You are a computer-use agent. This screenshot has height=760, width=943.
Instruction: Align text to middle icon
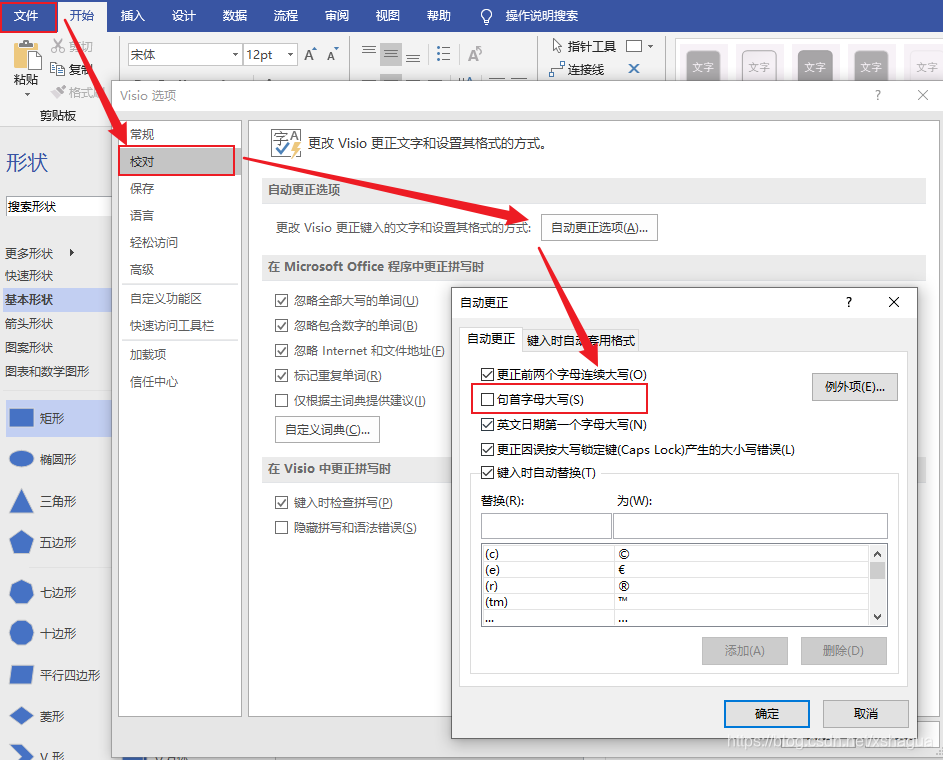point(391,54)
